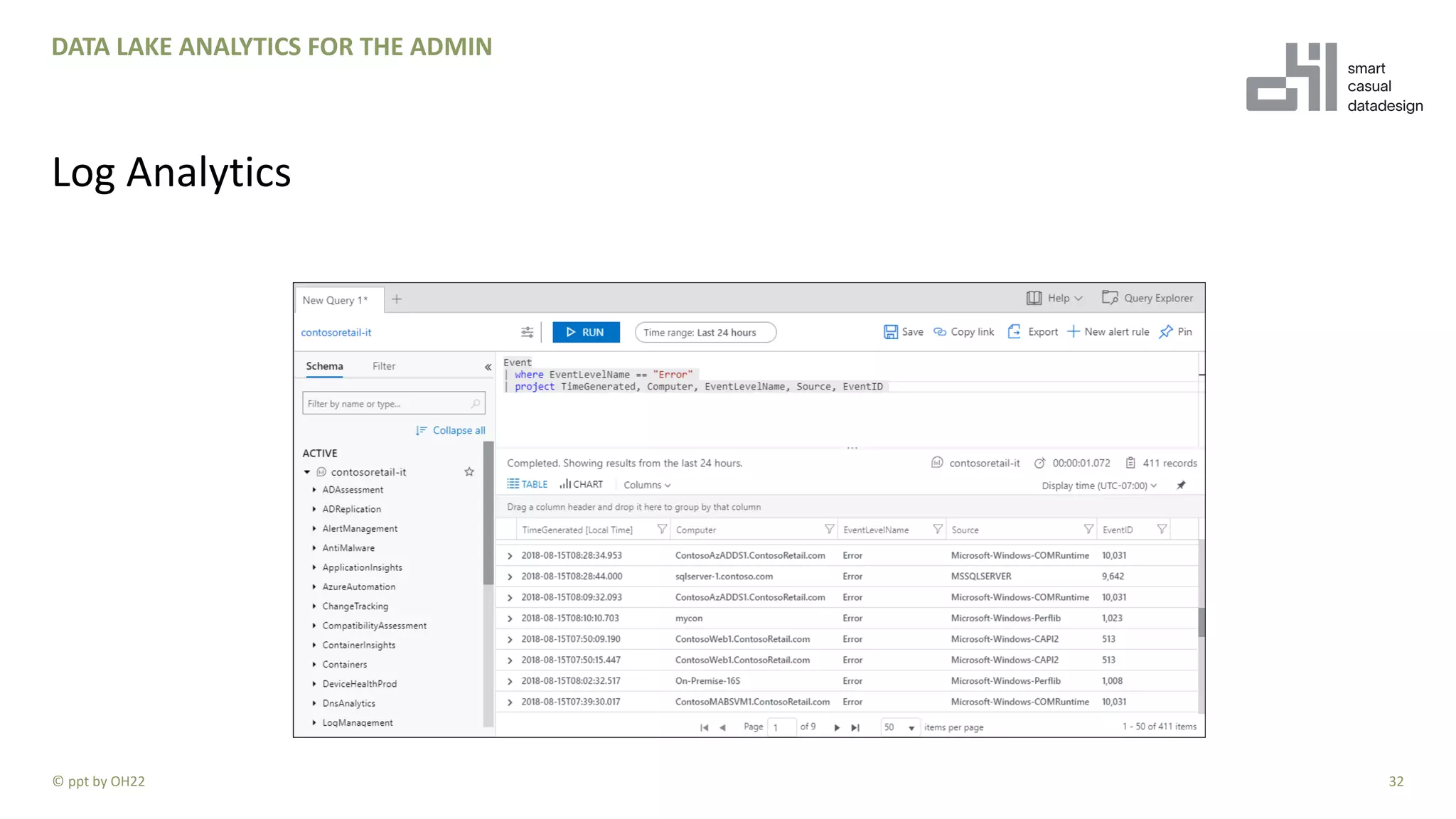Filter the Source column
1456x819 pixels.
click(1088, 529)
